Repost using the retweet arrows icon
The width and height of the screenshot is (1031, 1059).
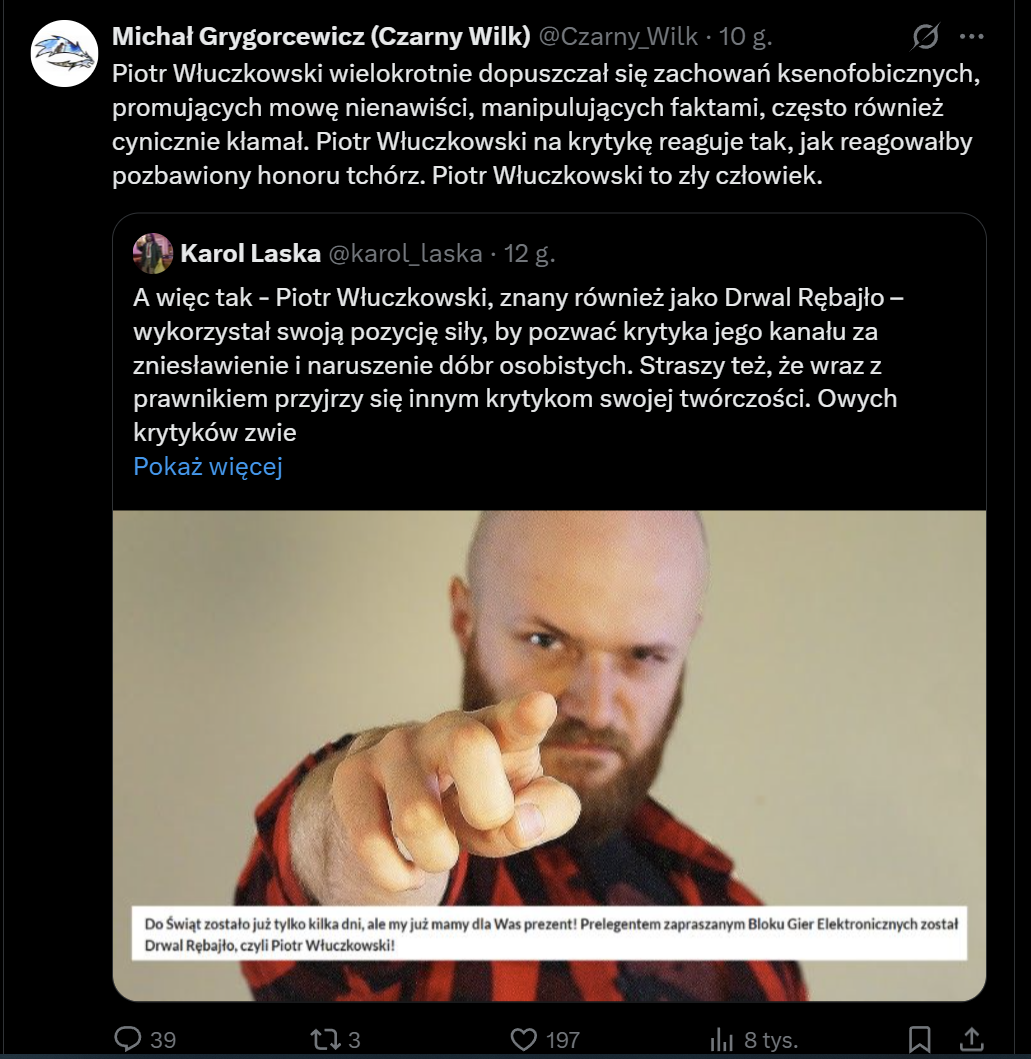[325, 1039]
